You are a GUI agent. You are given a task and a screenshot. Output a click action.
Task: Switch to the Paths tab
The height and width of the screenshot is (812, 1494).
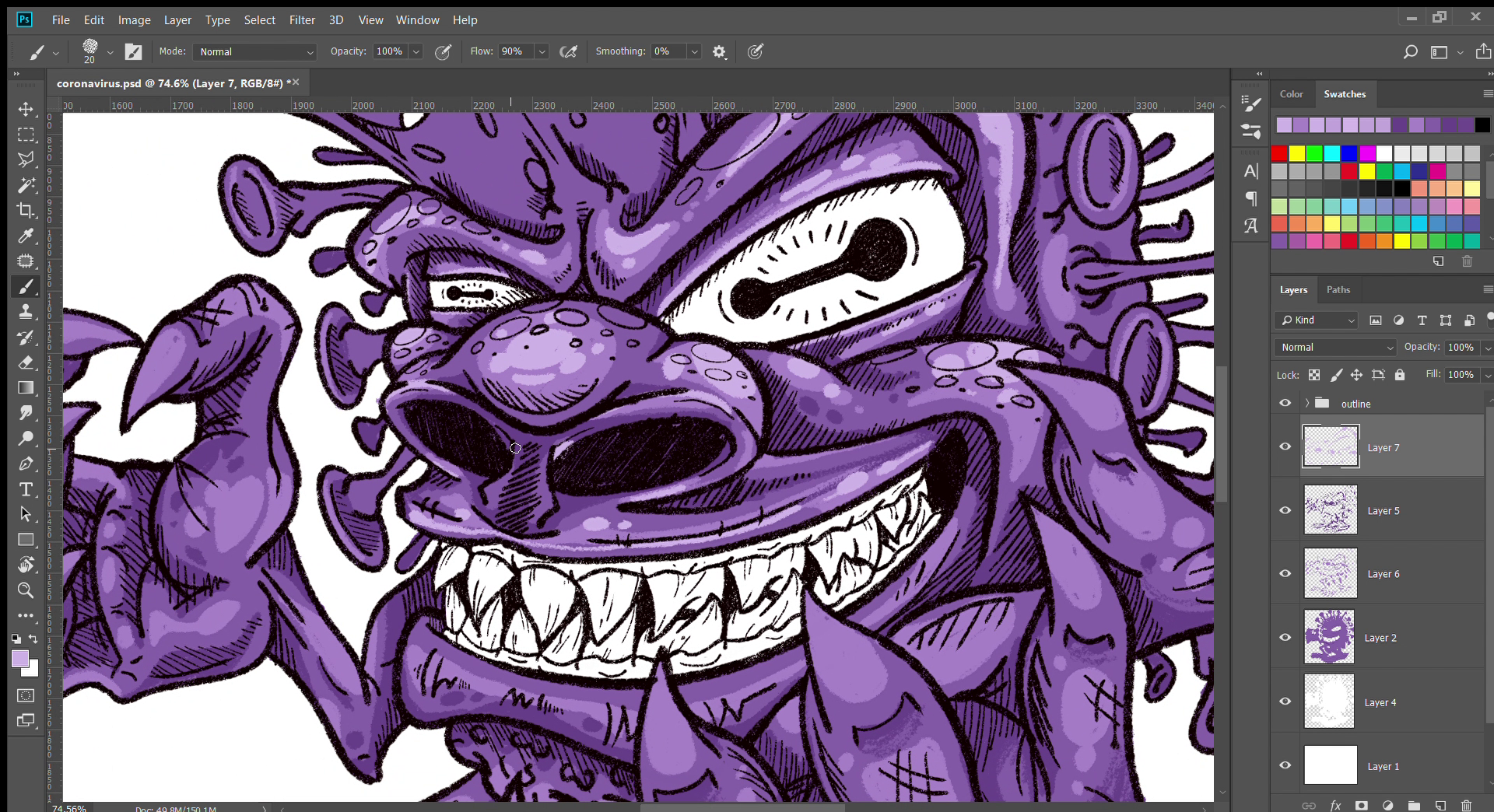tap(1338, 289)
